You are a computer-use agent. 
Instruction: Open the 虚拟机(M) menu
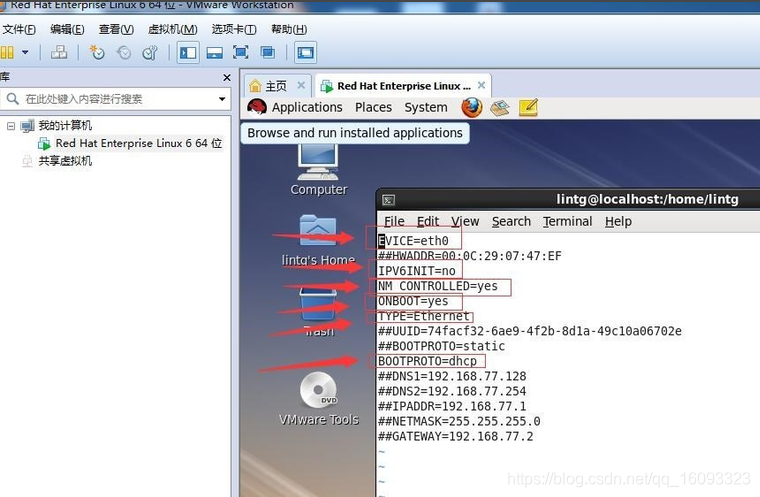pyautogui.click(x=173, y=30)
